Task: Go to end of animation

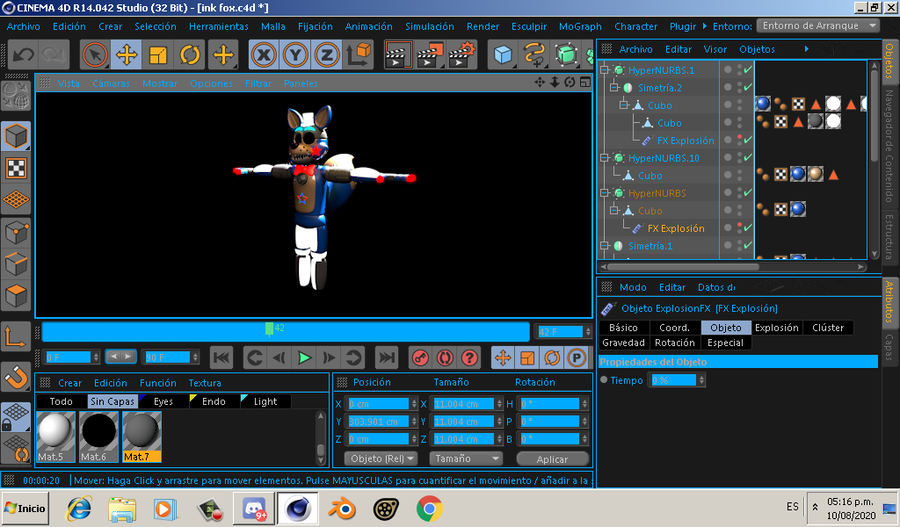Action: 386,358
